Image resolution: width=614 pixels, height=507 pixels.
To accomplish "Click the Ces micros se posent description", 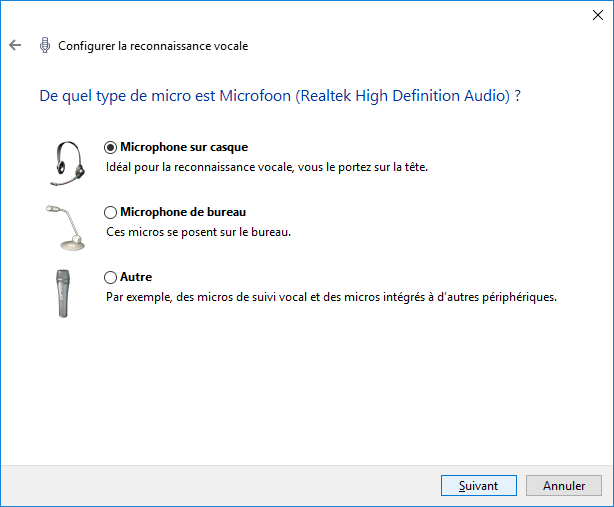I will [x=199, y=232].
